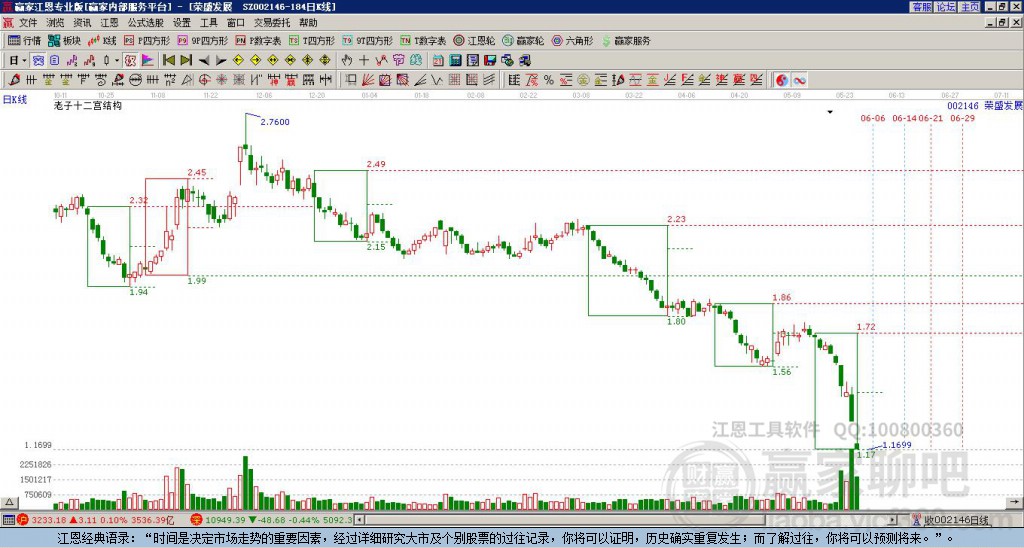Click the save floppy disk icon
The width and height of the screenshot is (1024, 548).
click(490, 61)
